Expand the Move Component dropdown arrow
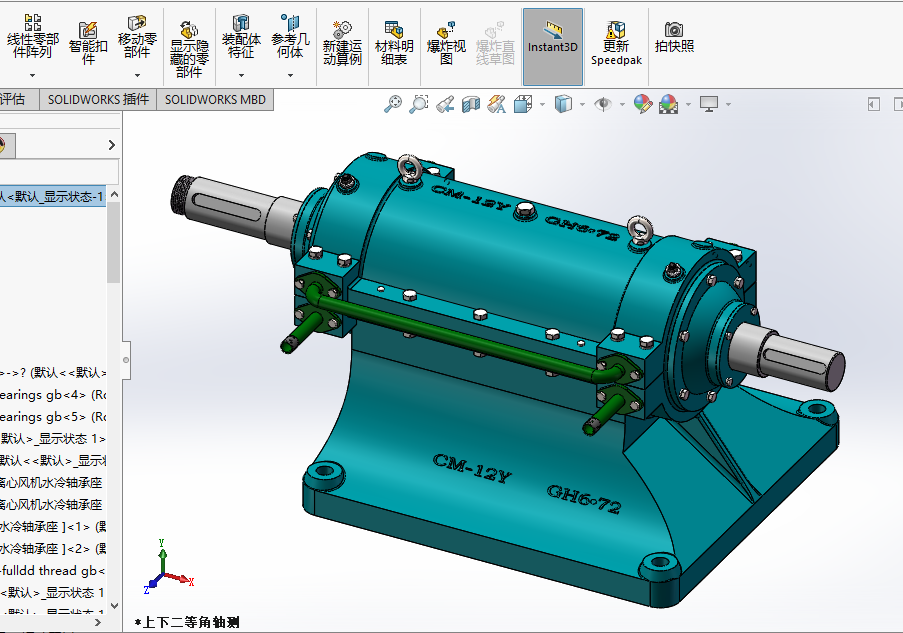Viewport: 903px width, 633px height. tap(137, 75)
